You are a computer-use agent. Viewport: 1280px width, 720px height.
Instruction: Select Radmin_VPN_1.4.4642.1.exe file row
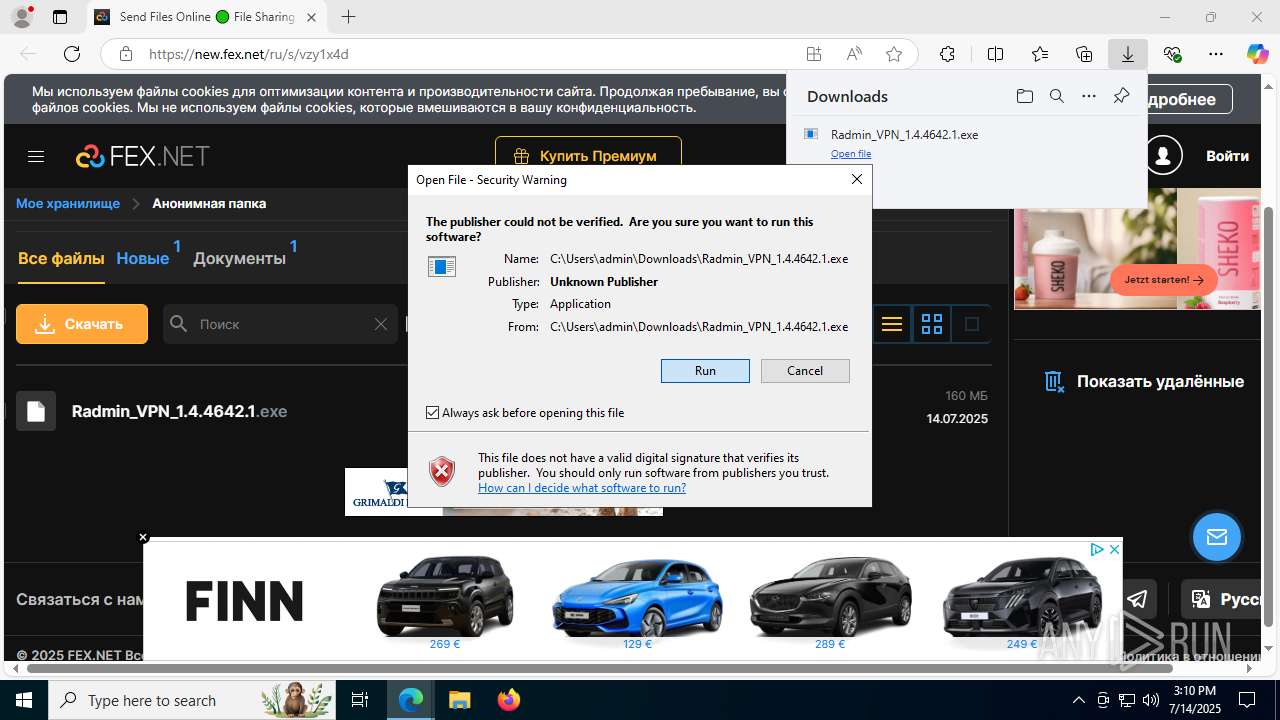(x=502, y=411)
